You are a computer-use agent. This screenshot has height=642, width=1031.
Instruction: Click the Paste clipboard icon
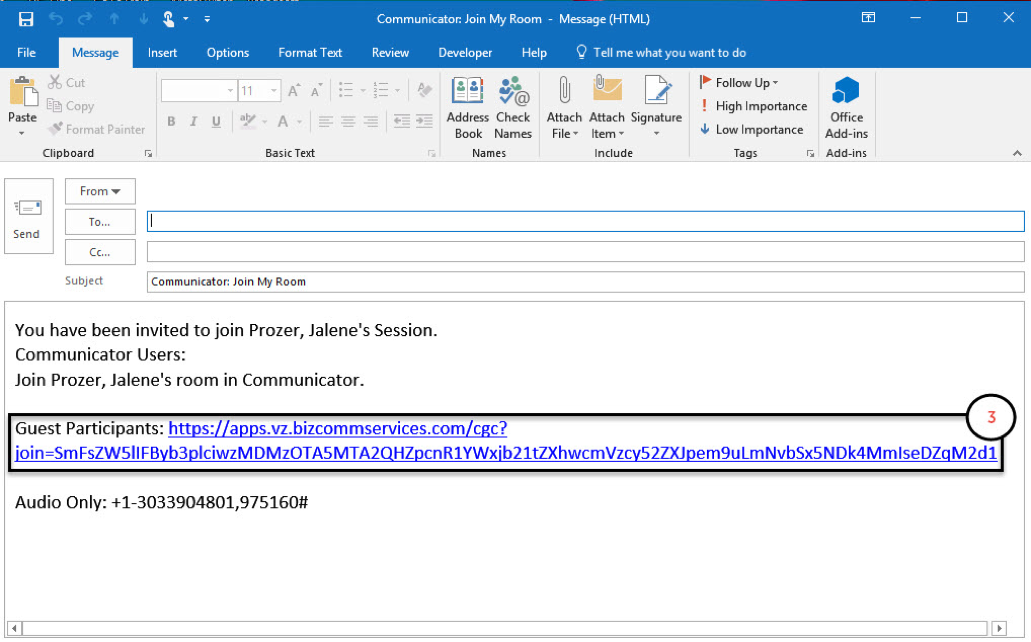click(23, 91)
